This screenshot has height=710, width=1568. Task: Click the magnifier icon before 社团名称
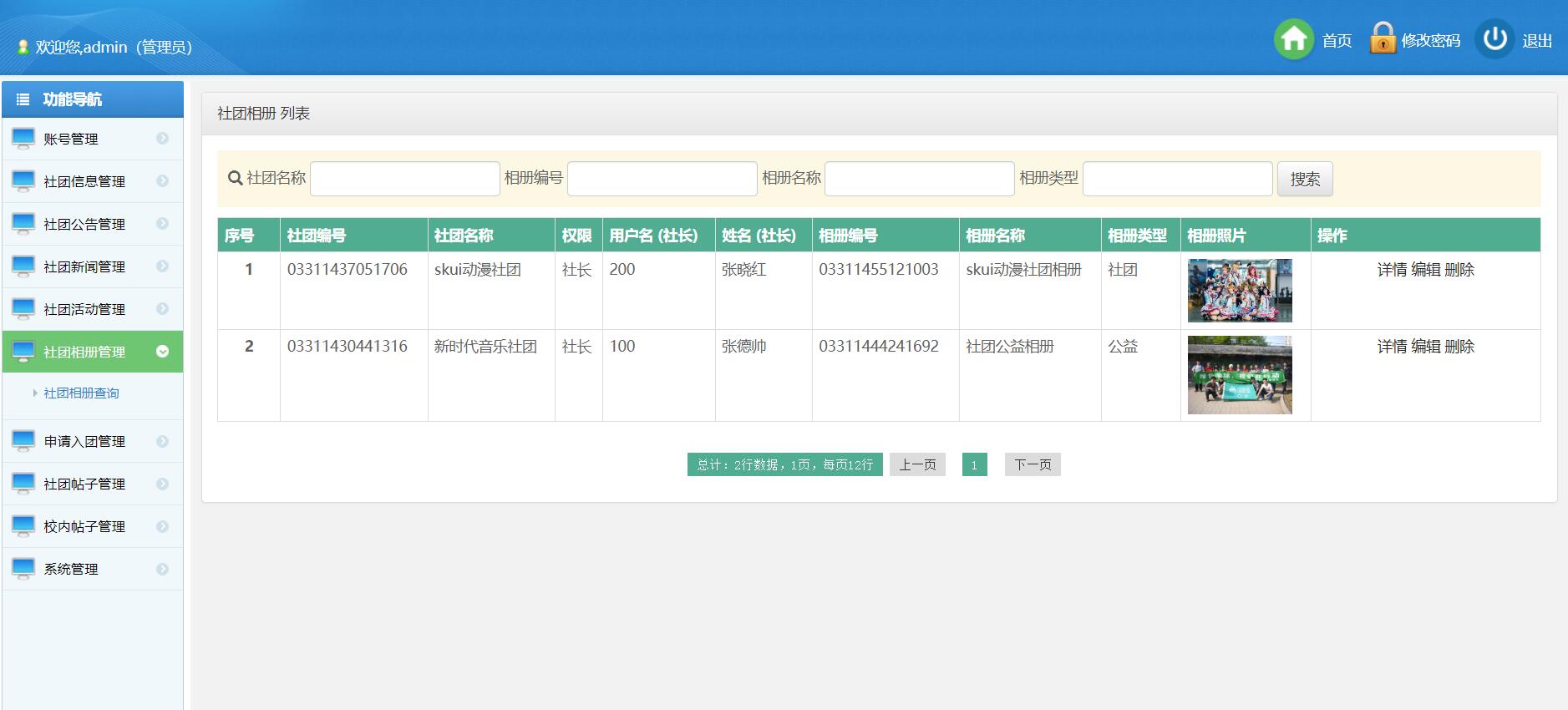[236, 178]
